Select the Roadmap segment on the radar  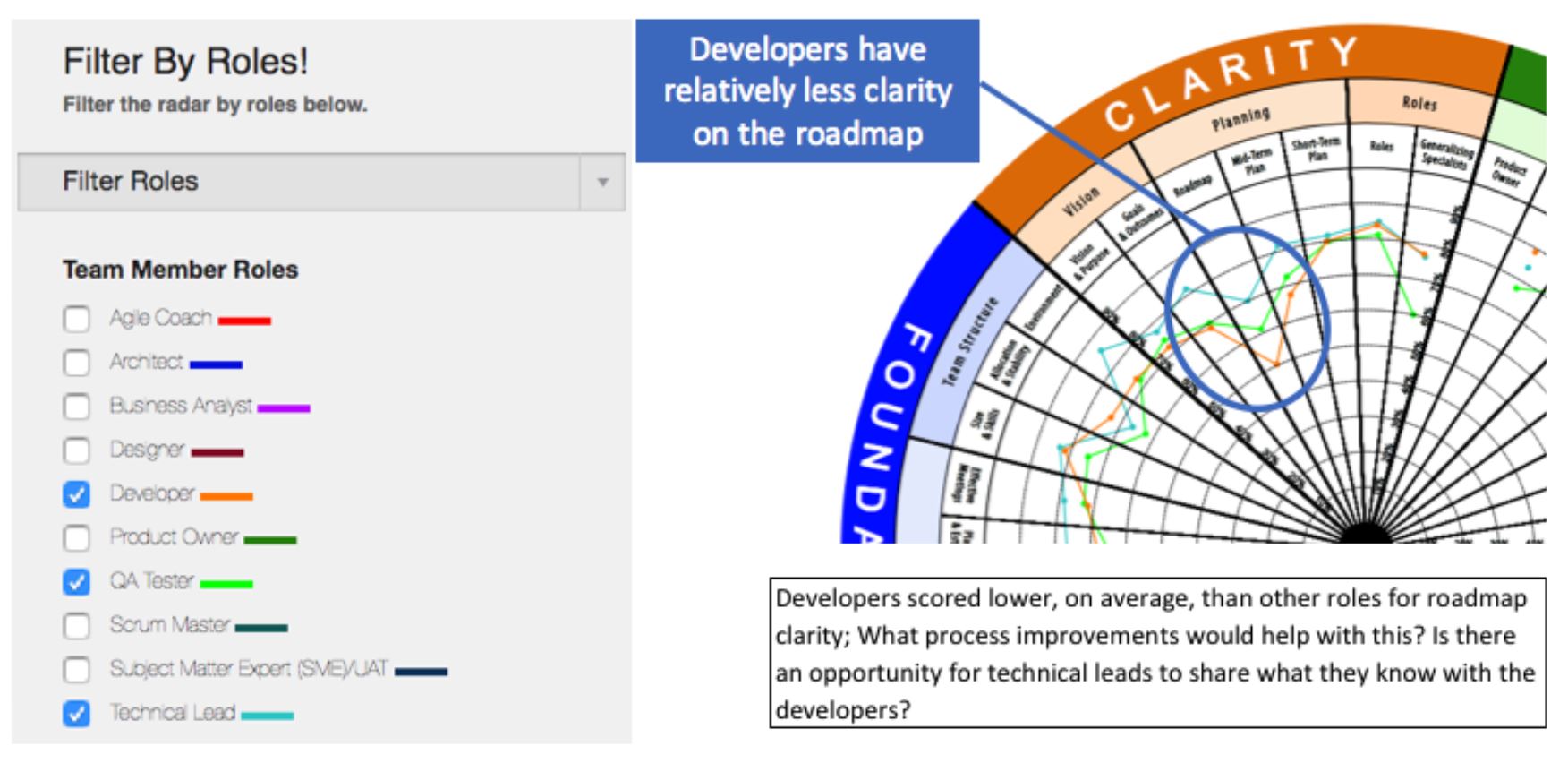pyautogui.click(x=1193, y=185)
